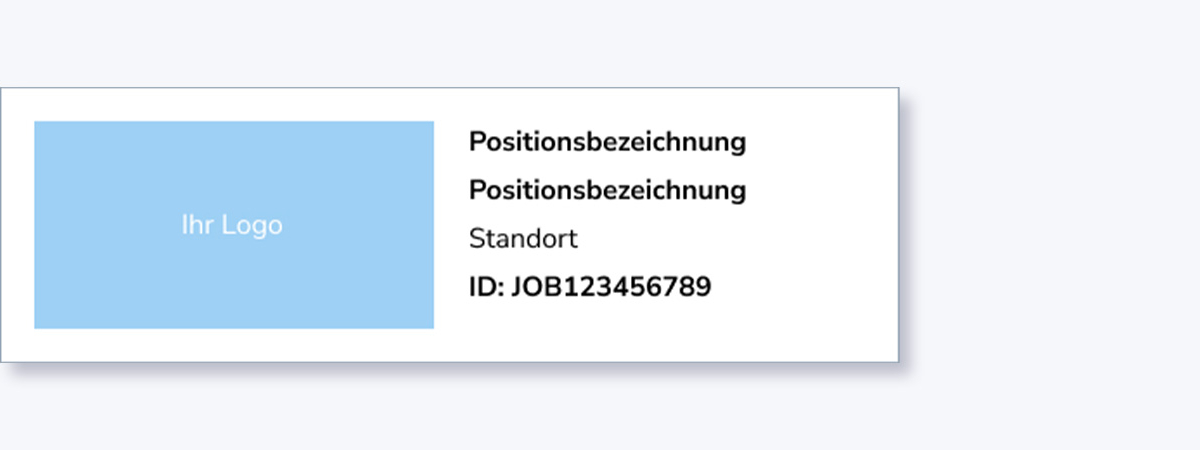The width and height of the screenshot is (1200, 450).
Task: Click the white card area below the job ID
Action: tap(600, 335)
